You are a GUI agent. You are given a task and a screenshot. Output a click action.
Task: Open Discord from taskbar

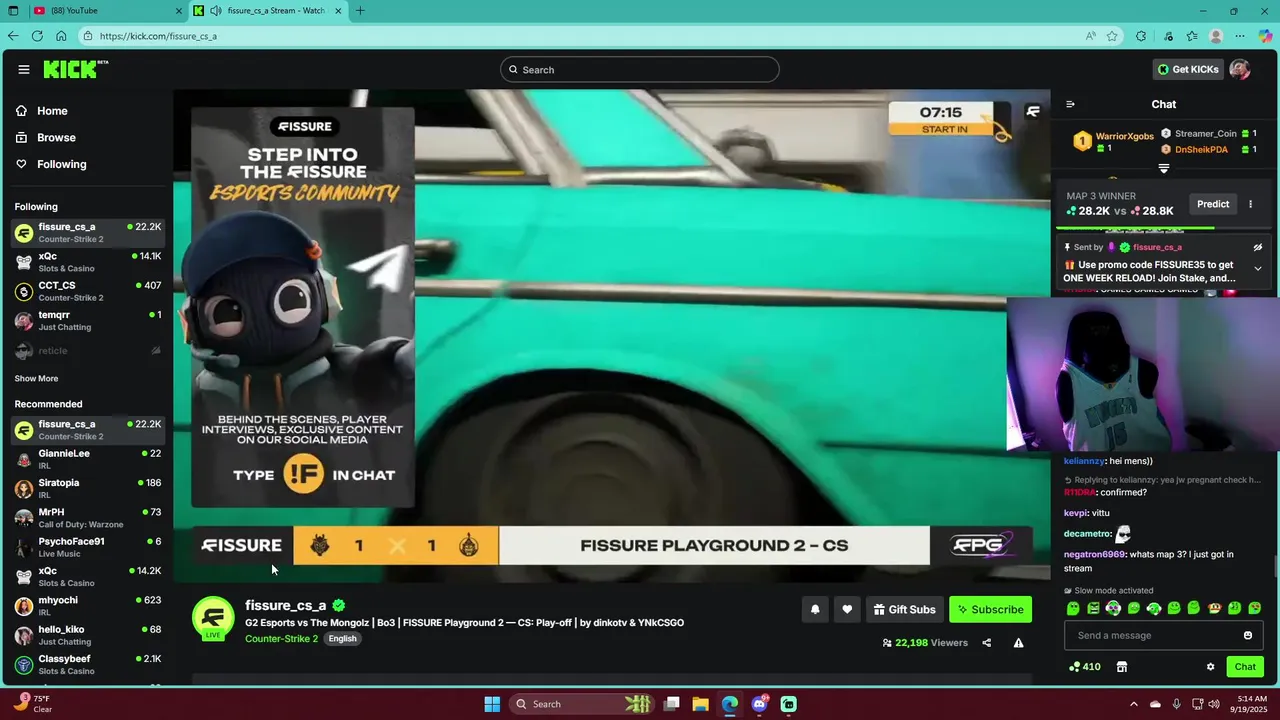pos(759,704)
